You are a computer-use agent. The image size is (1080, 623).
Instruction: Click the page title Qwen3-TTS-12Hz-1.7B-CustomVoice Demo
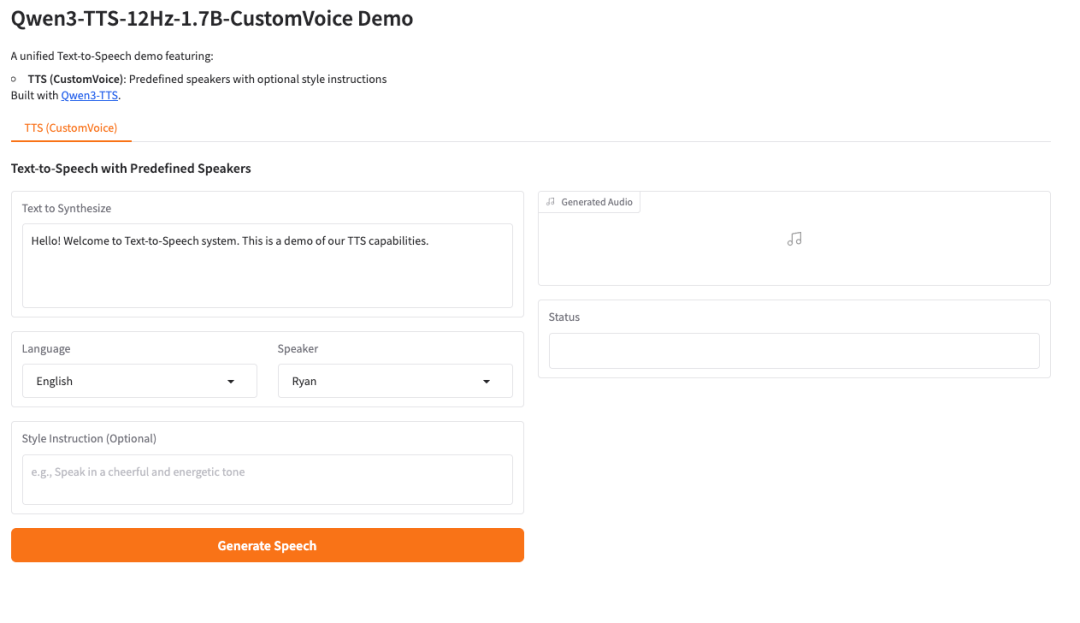pyautogui.click(x=212, y=19)
